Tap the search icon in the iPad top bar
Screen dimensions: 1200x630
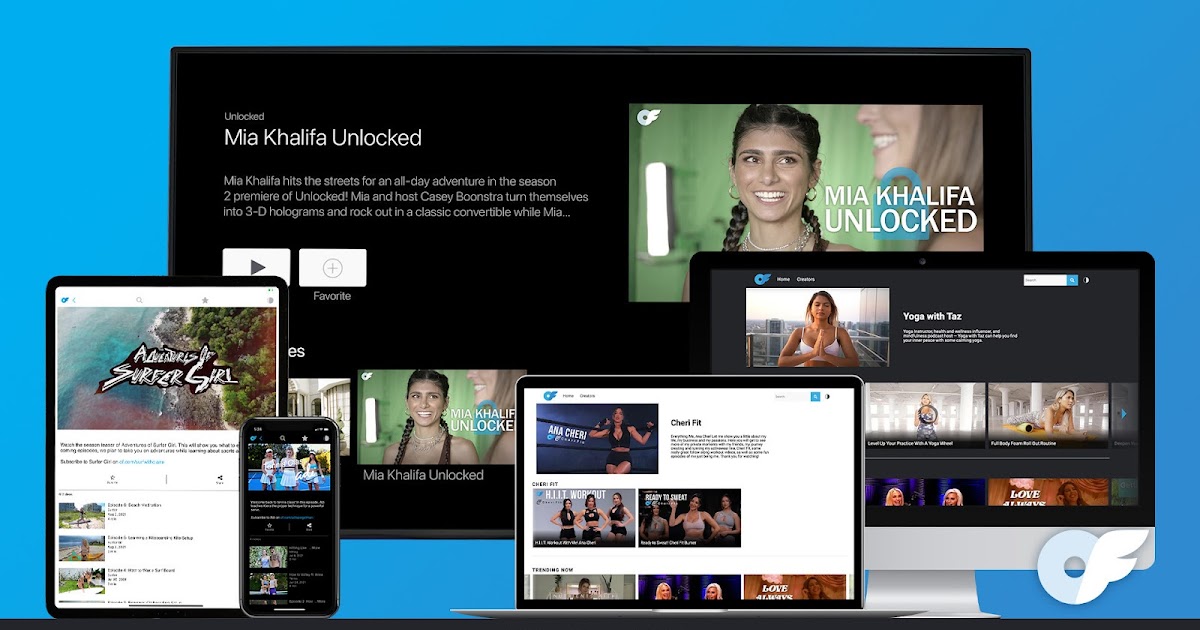click(x=139, y=300)
